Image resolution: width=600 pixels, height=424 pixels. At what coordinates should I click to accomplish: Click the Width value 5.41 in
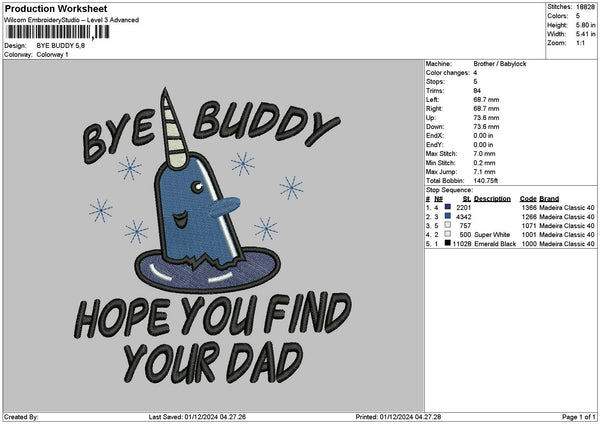pyautogui.click(x=585, y=34)
